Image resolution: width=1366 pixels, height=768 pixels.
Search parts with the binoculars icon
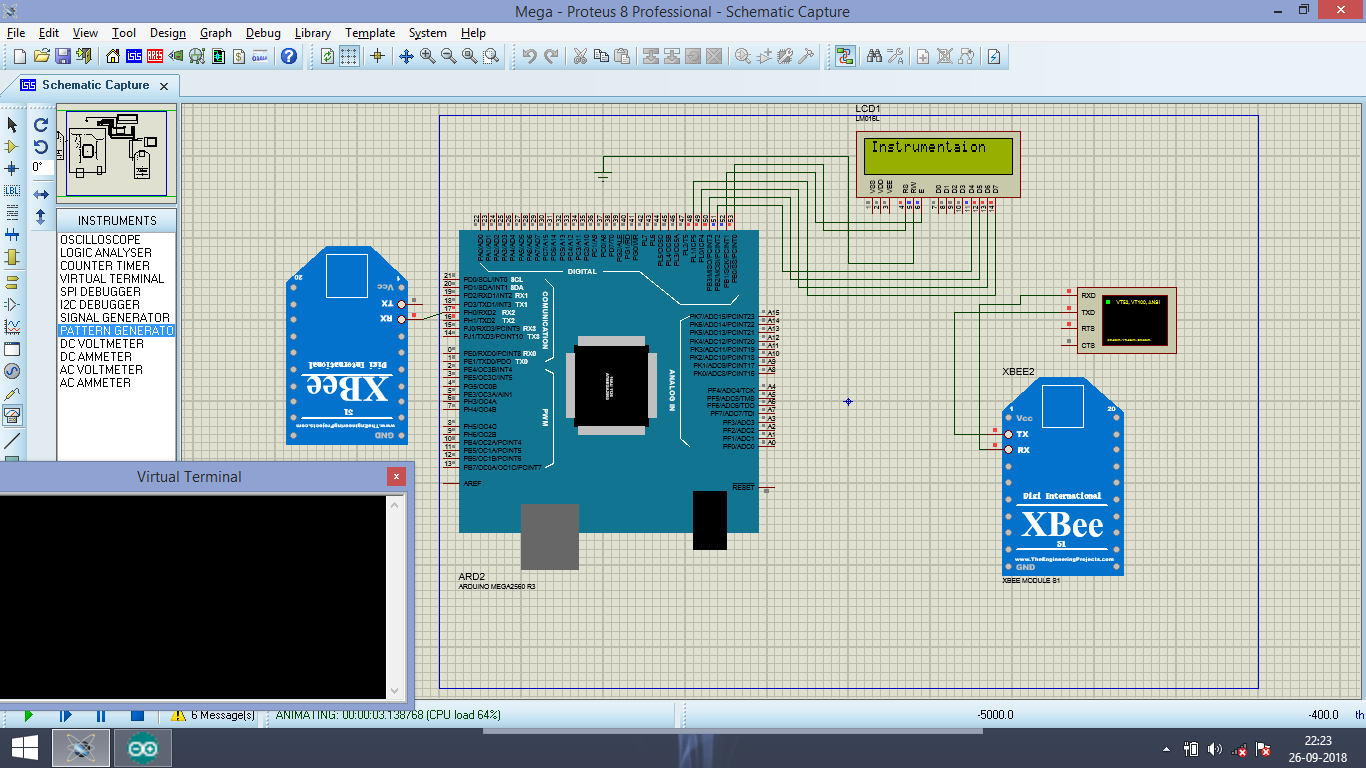874,56
